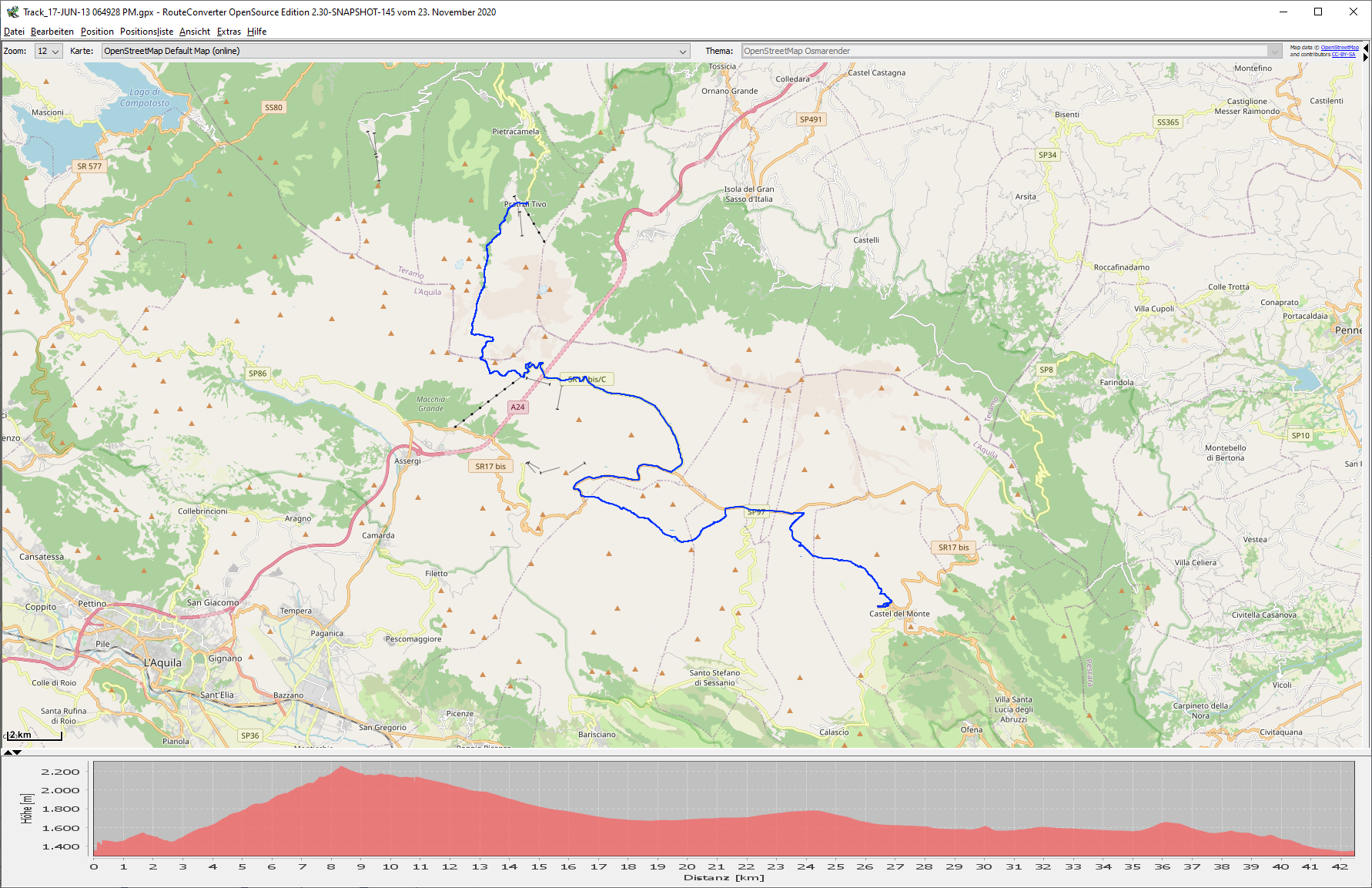
Task: Open the CC-BY-SA license link
Action: pos(1344,55)
